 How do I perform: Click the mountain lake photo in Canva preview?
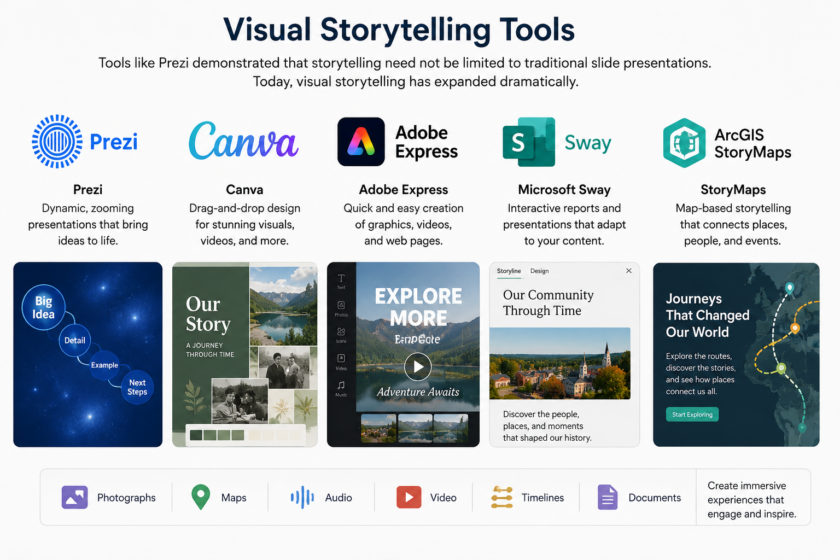283,305
